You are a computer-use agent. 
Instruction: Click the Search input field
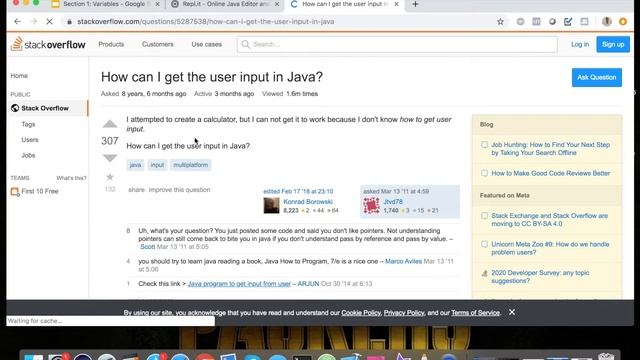pyautogui.click(x=397, y=44)
